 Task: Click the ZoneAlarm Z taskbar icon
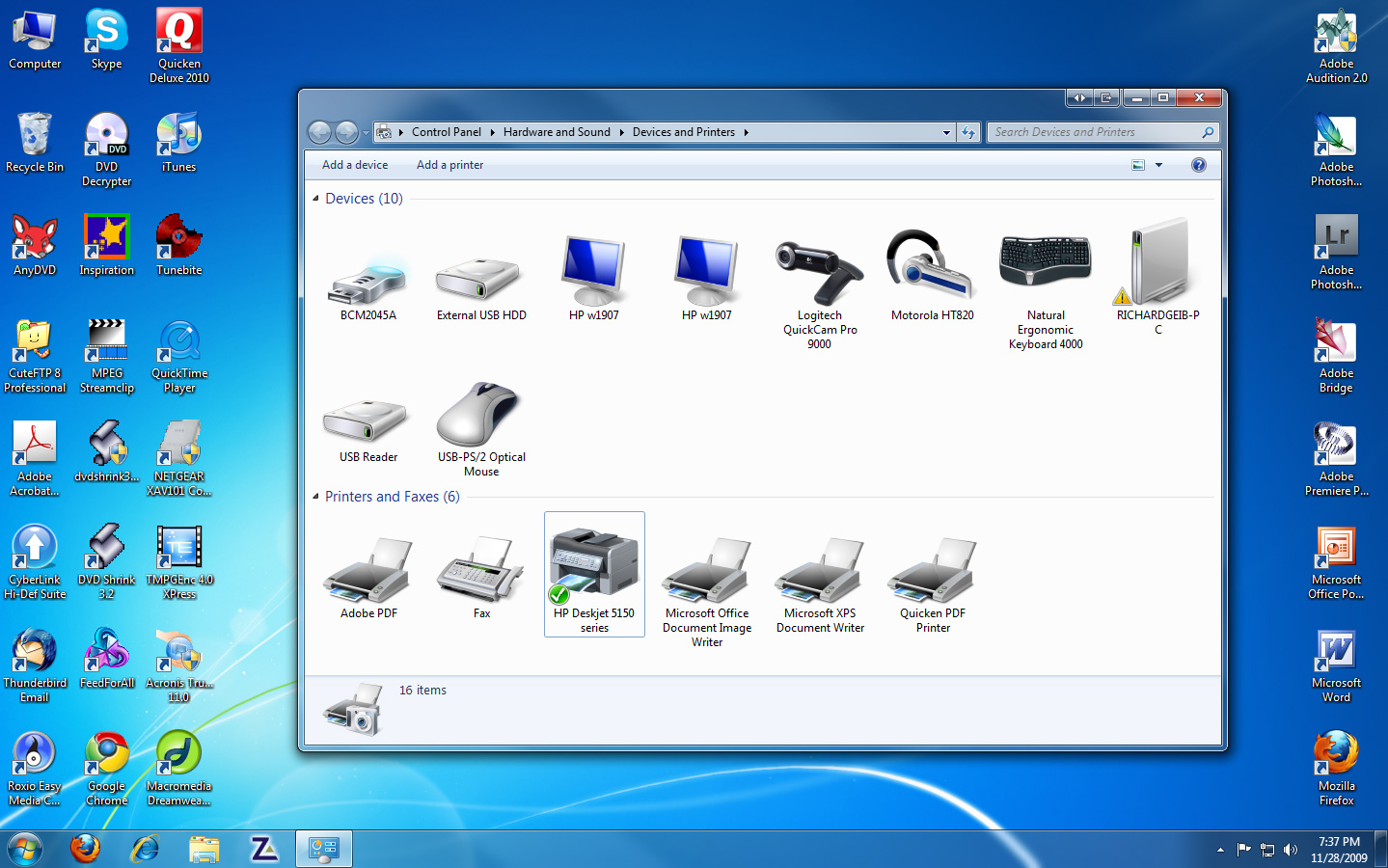[x=263, y=849]
